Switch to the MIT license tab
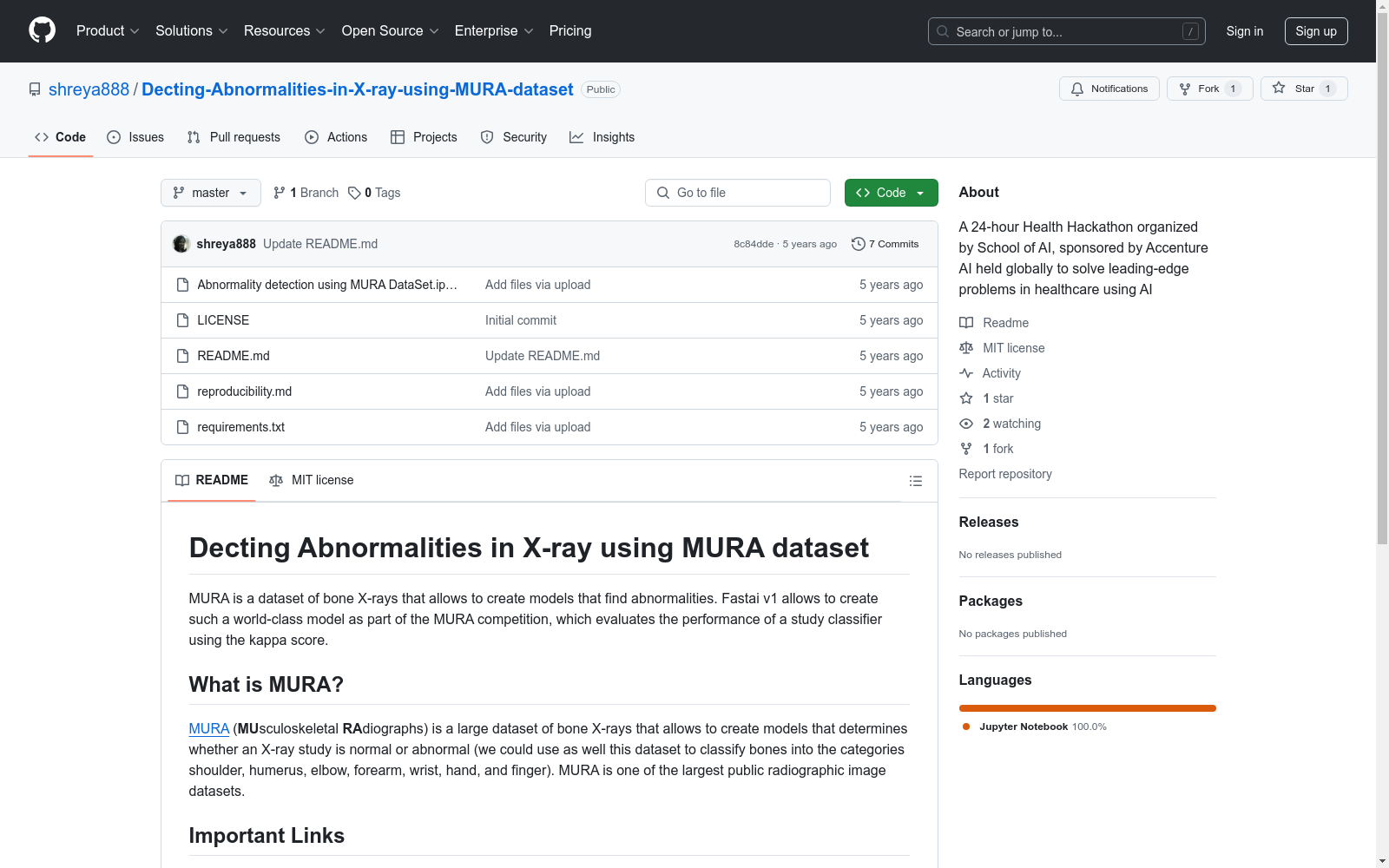1389x868 pixels. [312, 480]
